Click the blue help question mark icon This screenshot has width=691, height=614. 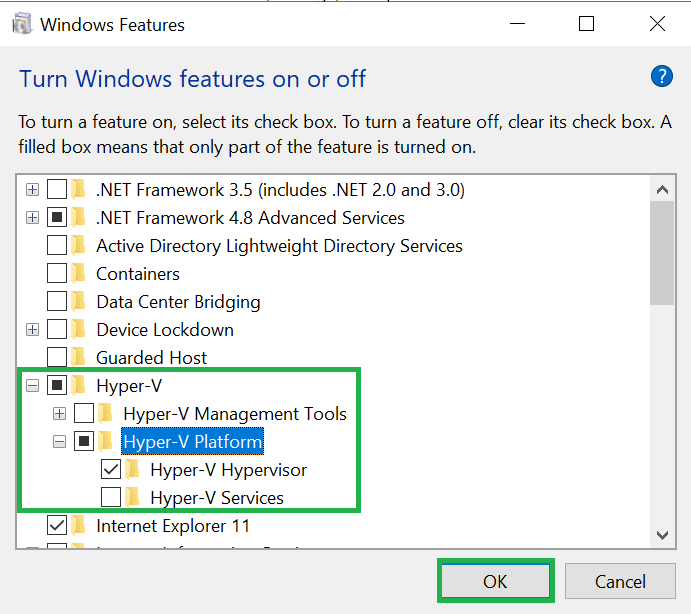pyautogui.click(x=661, y=76)
